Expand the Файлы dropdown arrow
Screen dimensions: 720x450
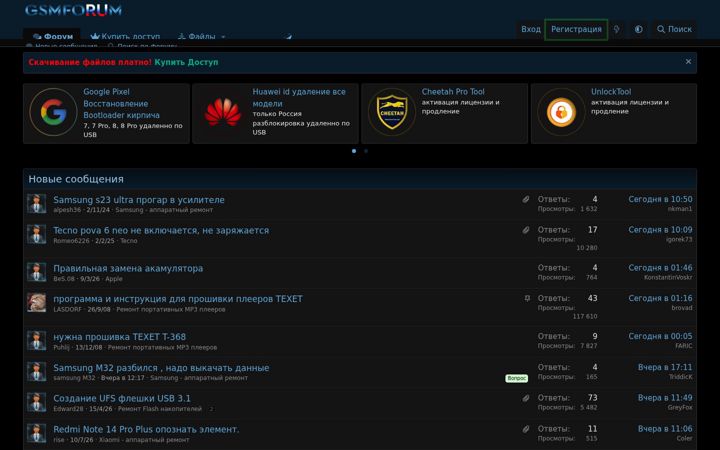coord(223,37)
